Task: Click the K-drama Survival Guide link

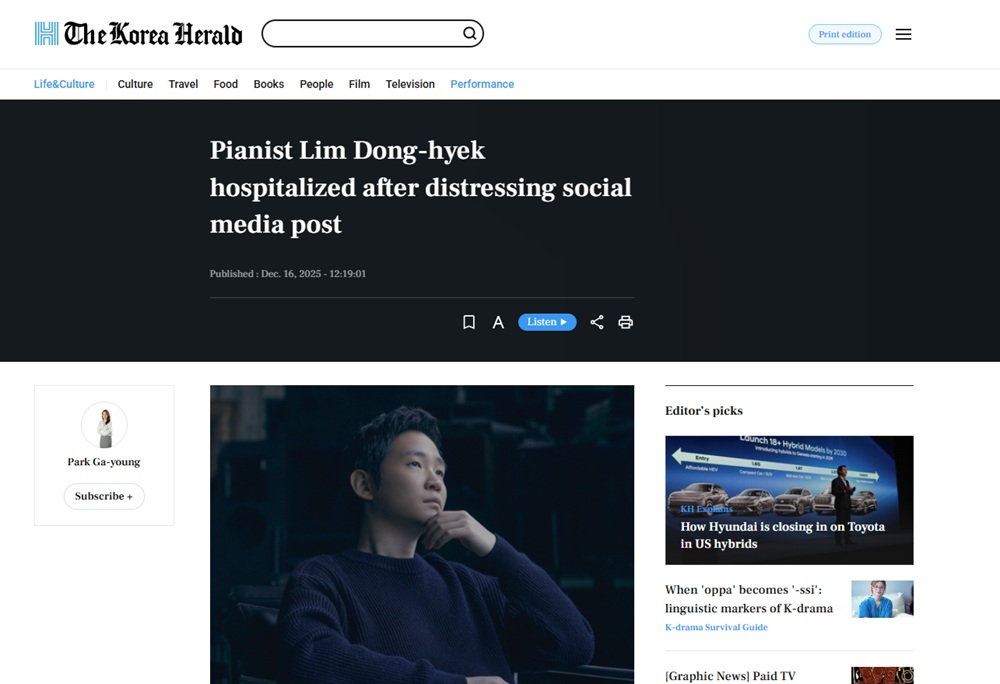Action: [x=716, y=627]
